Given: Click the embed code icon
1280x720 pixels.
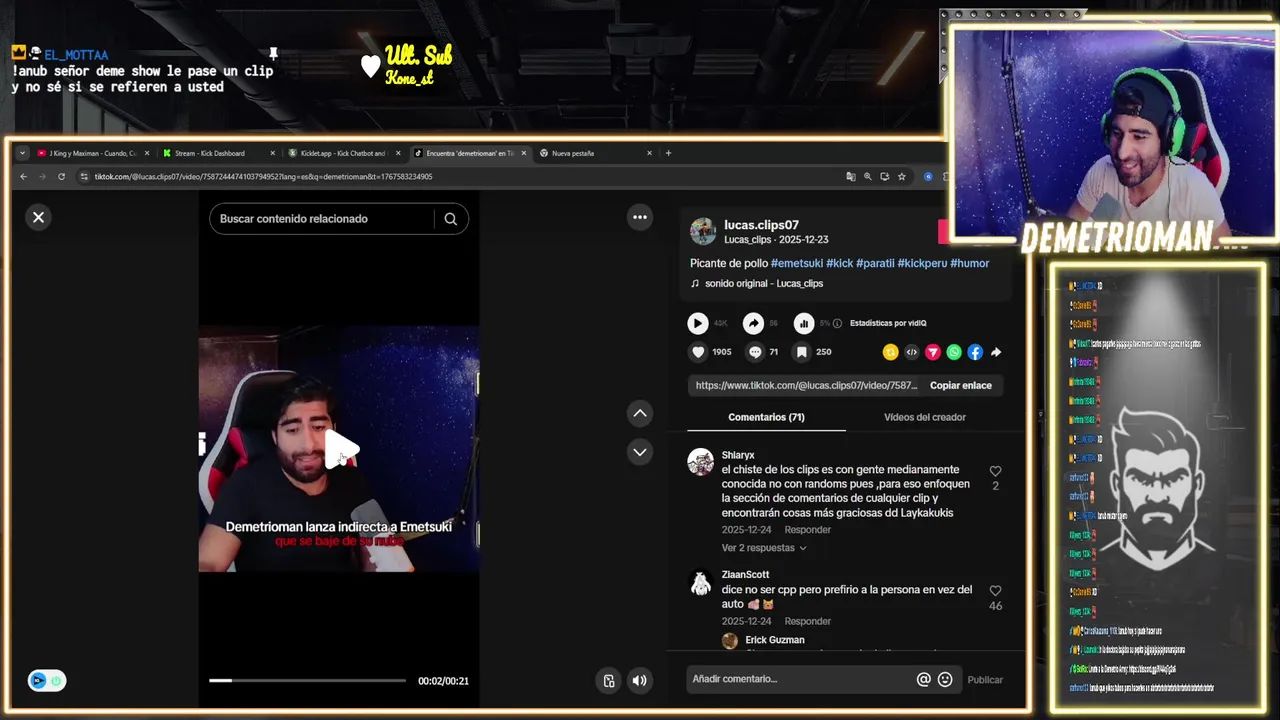Looking at the screenshot, I should tap(911, 352).
